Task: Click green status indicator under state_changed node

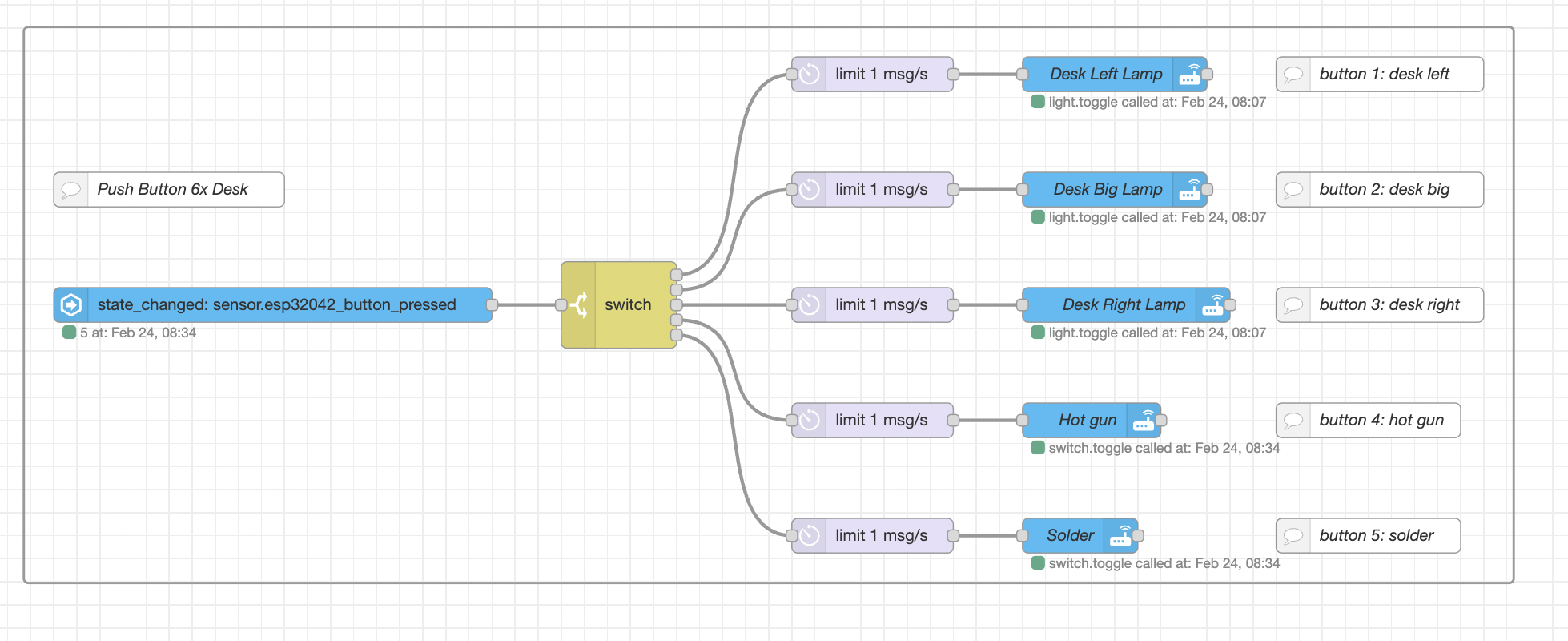Action: pos(69,333)
